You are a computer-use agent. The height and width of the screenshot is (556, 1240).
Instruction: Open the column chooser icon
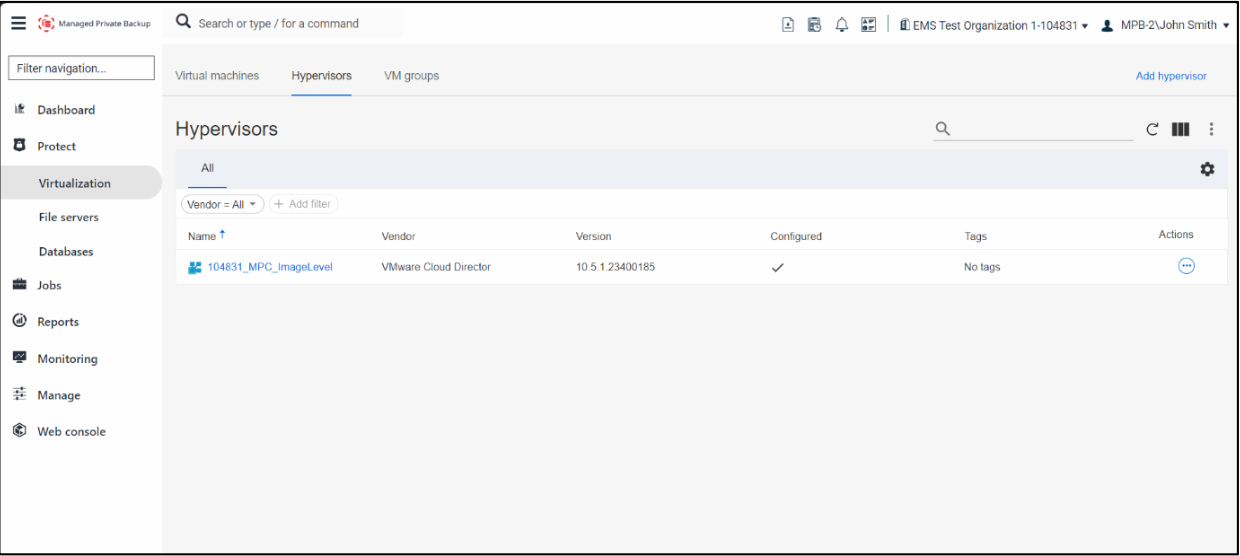click(1181, 129)
